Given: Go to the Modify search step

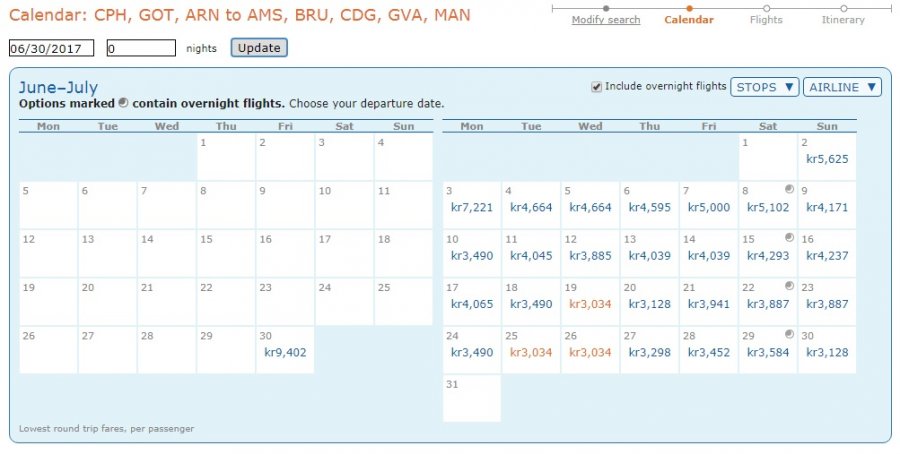Looking at the screenshot, I should (606, 20).
